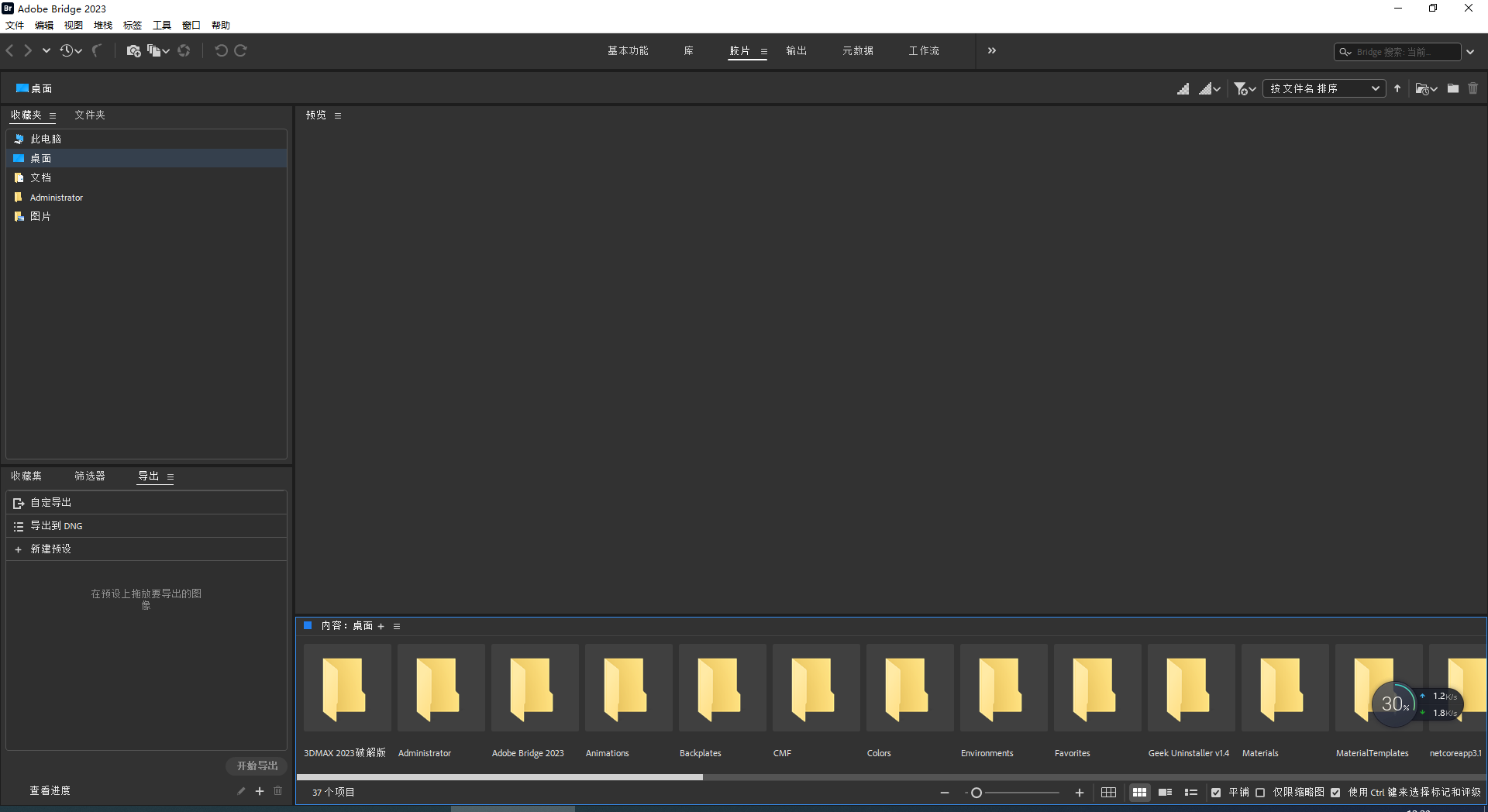Viewport: 1488px width, 812px height.
Task: Click the create new folder icon
Action: 1452,89
